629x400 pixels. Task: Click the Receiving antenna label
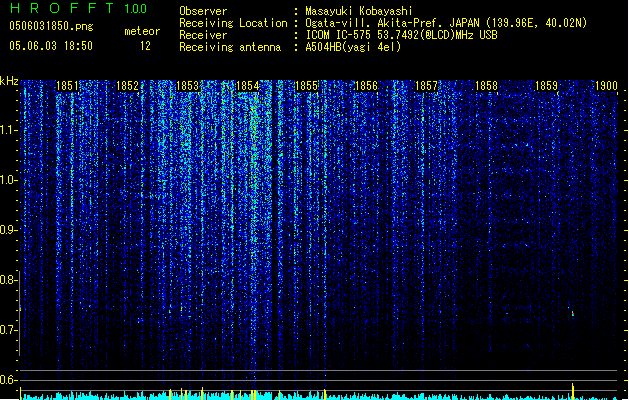pyautogui.click(x=230, y=47)
